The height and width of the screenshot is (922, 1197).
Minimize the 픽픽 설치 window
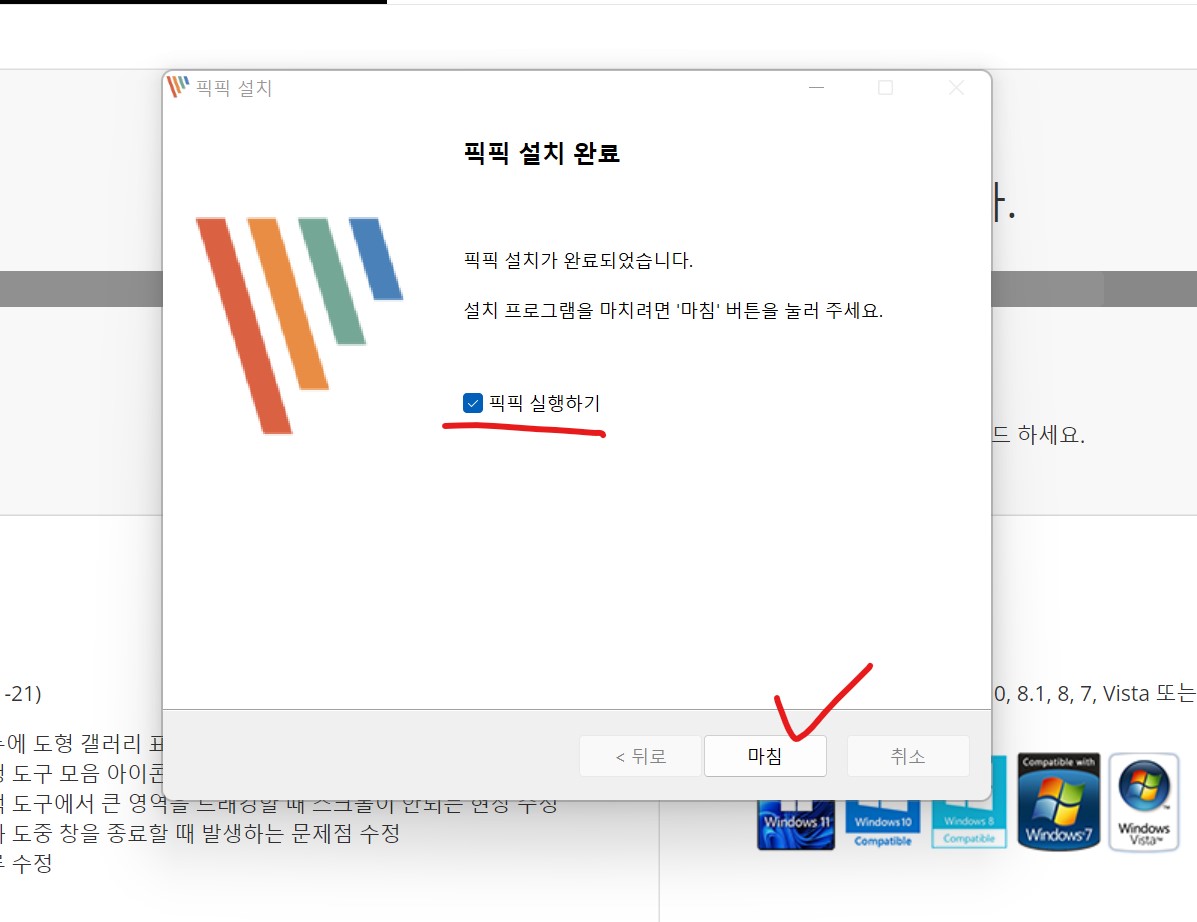click(x=816, y=88)
